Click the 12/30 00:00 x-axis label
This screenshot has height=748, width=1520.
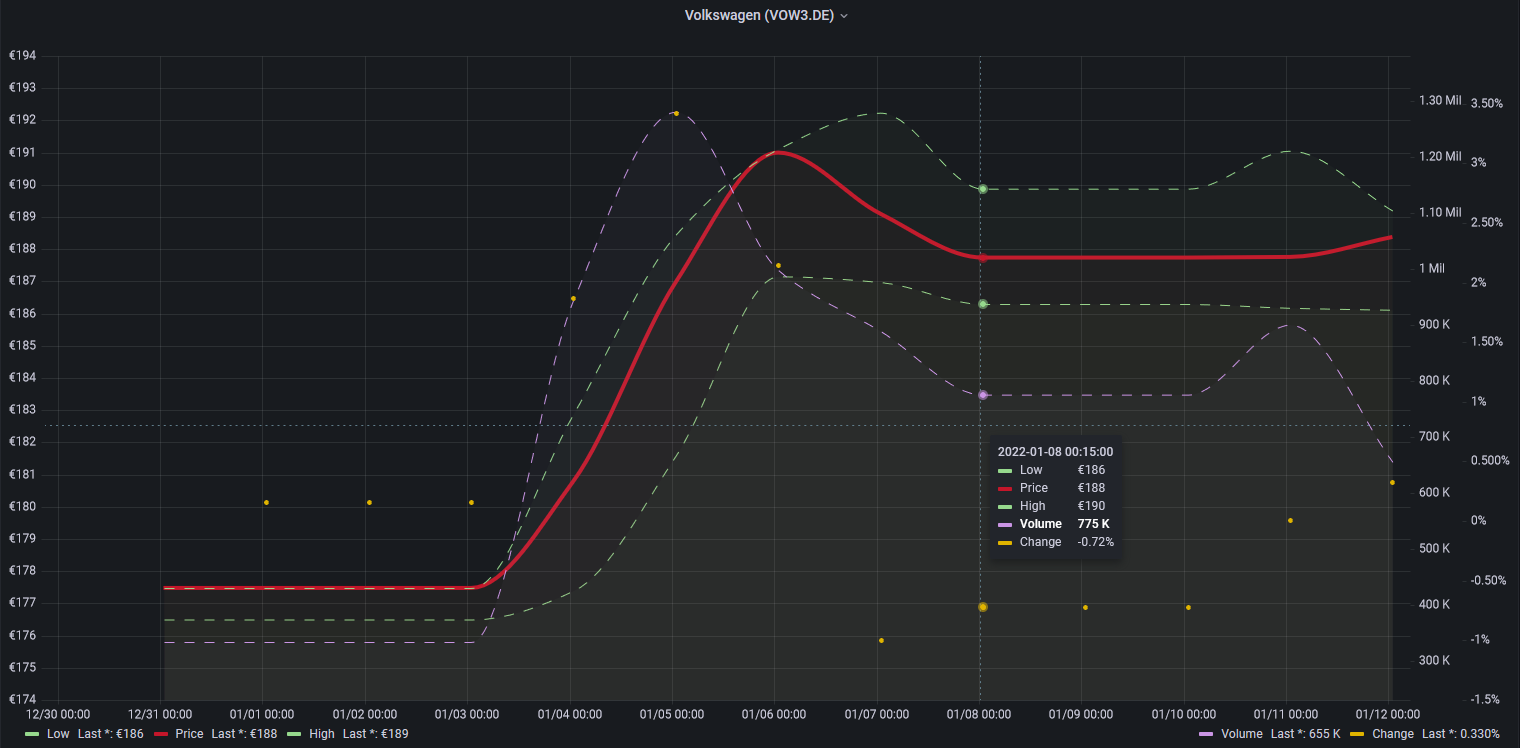click(57, 714)
